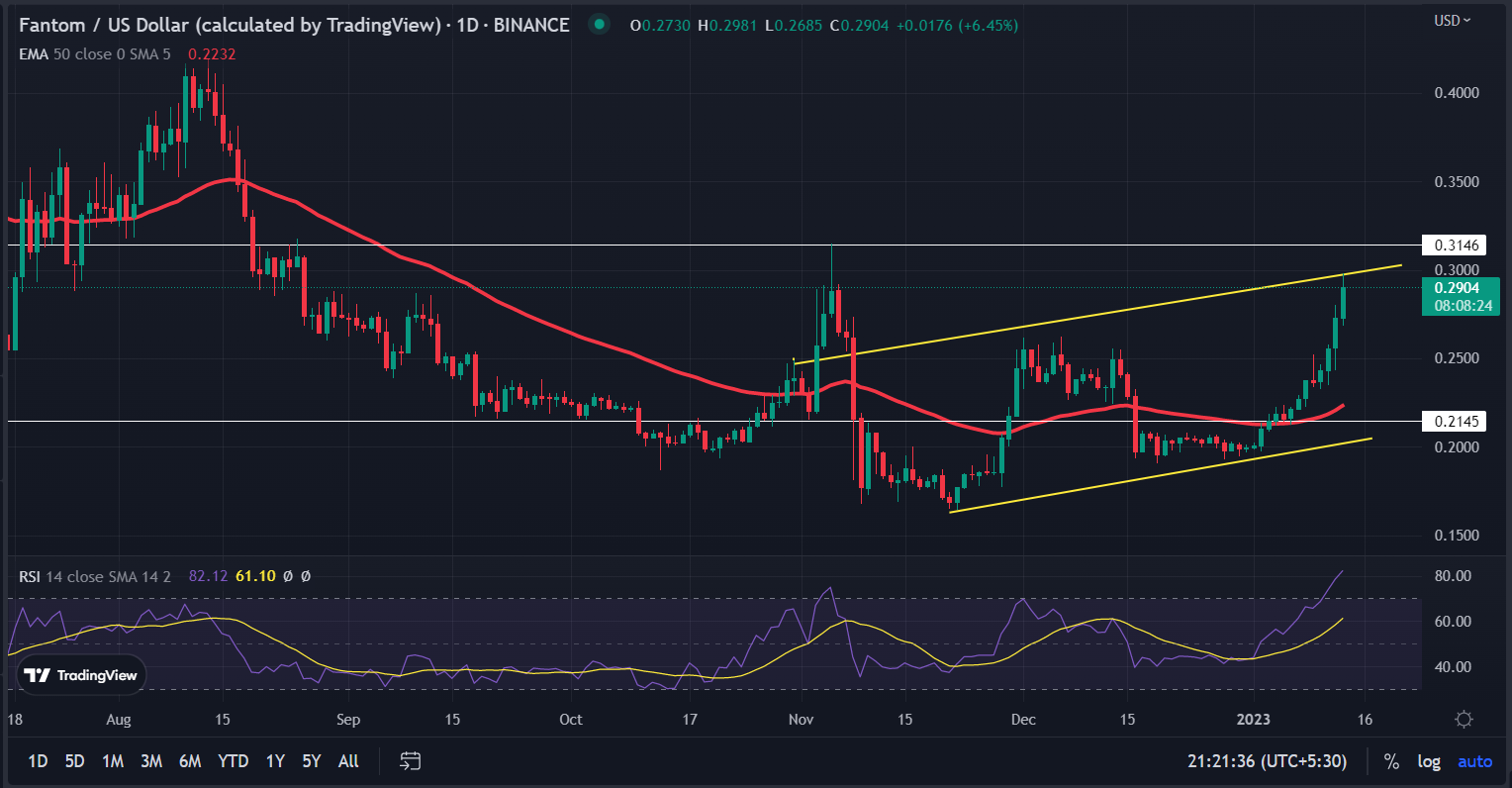Click the current price label 0.2904

pos(1459,288)
